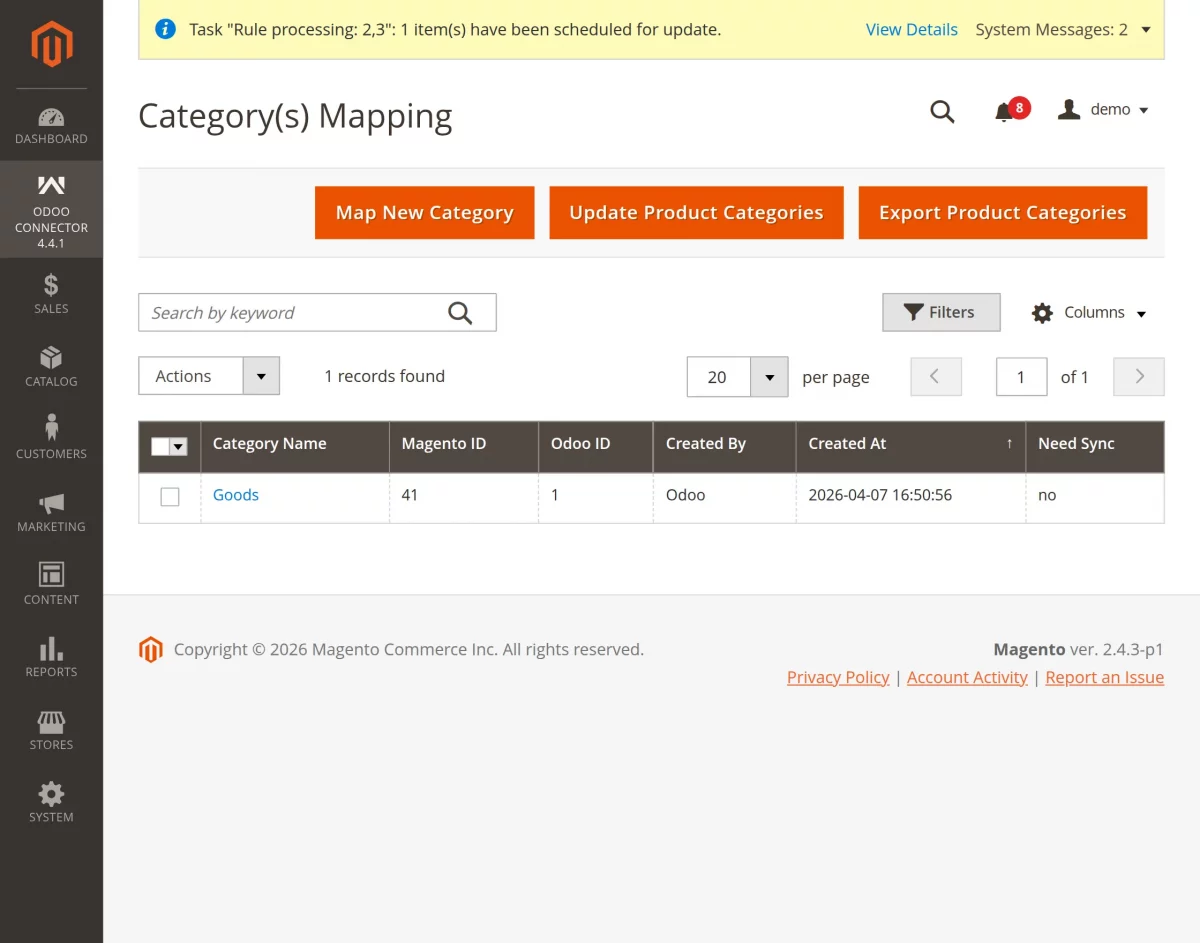The image size is (1200, 943).
Task: Open the Content menu
Action: [51, 585]
